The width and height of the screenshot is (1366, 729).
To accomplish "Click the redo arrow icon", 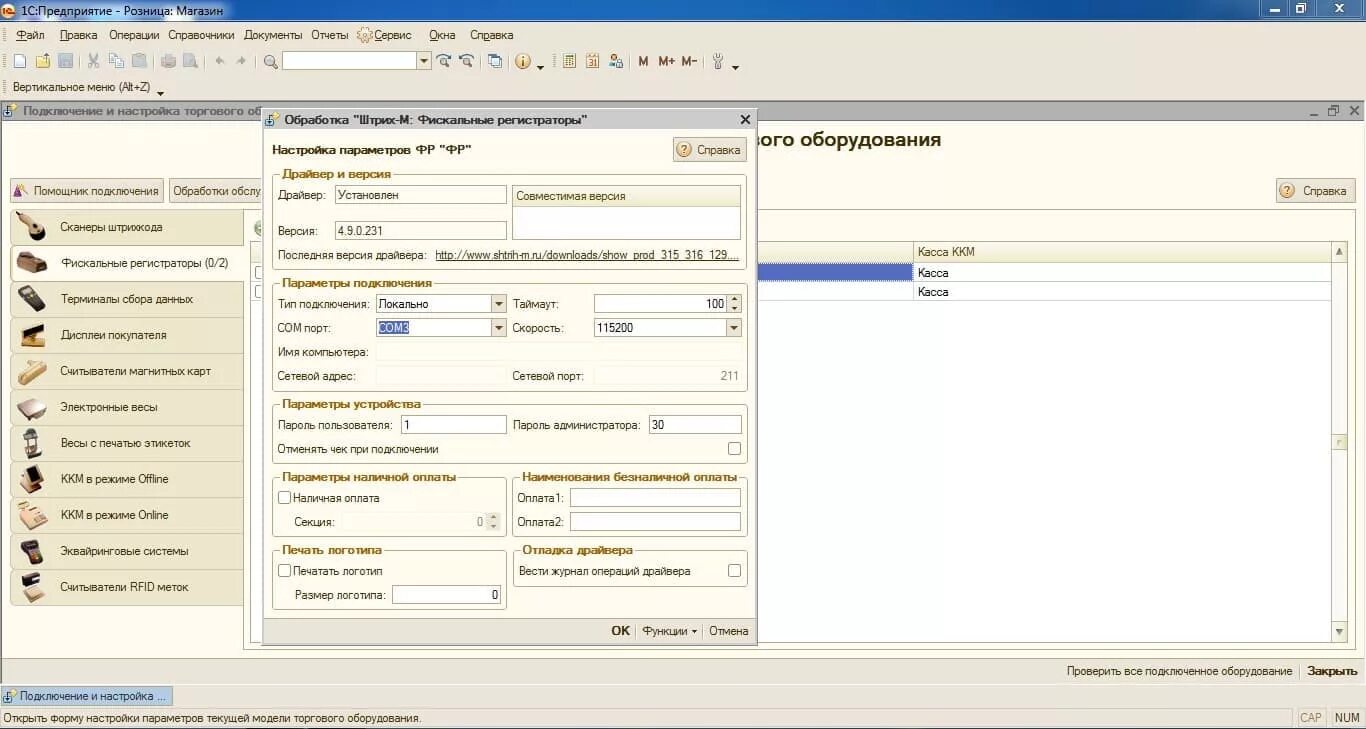I will 241,61.
